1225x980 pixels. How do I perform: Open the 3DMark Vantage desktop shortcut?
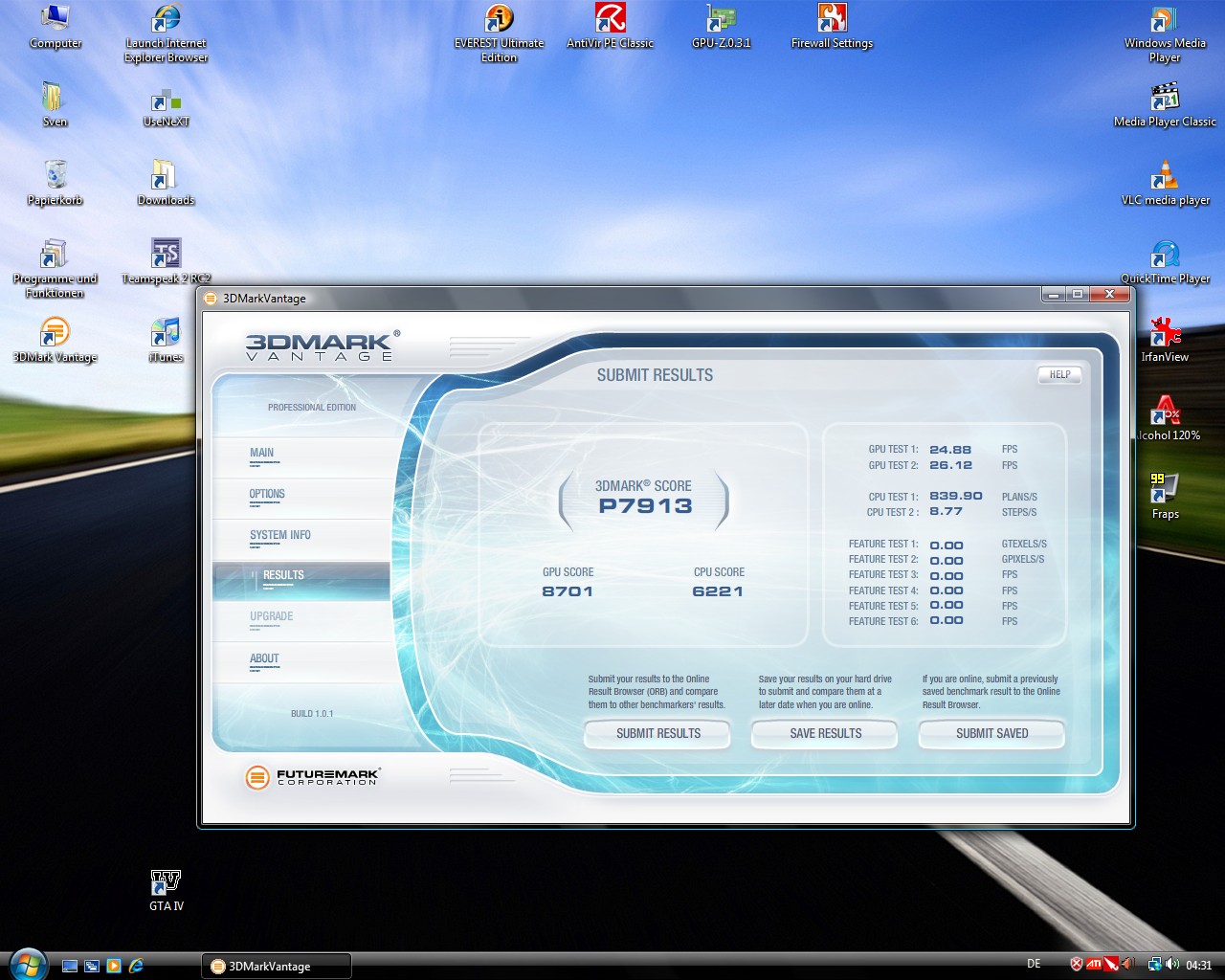coord(55,341)
